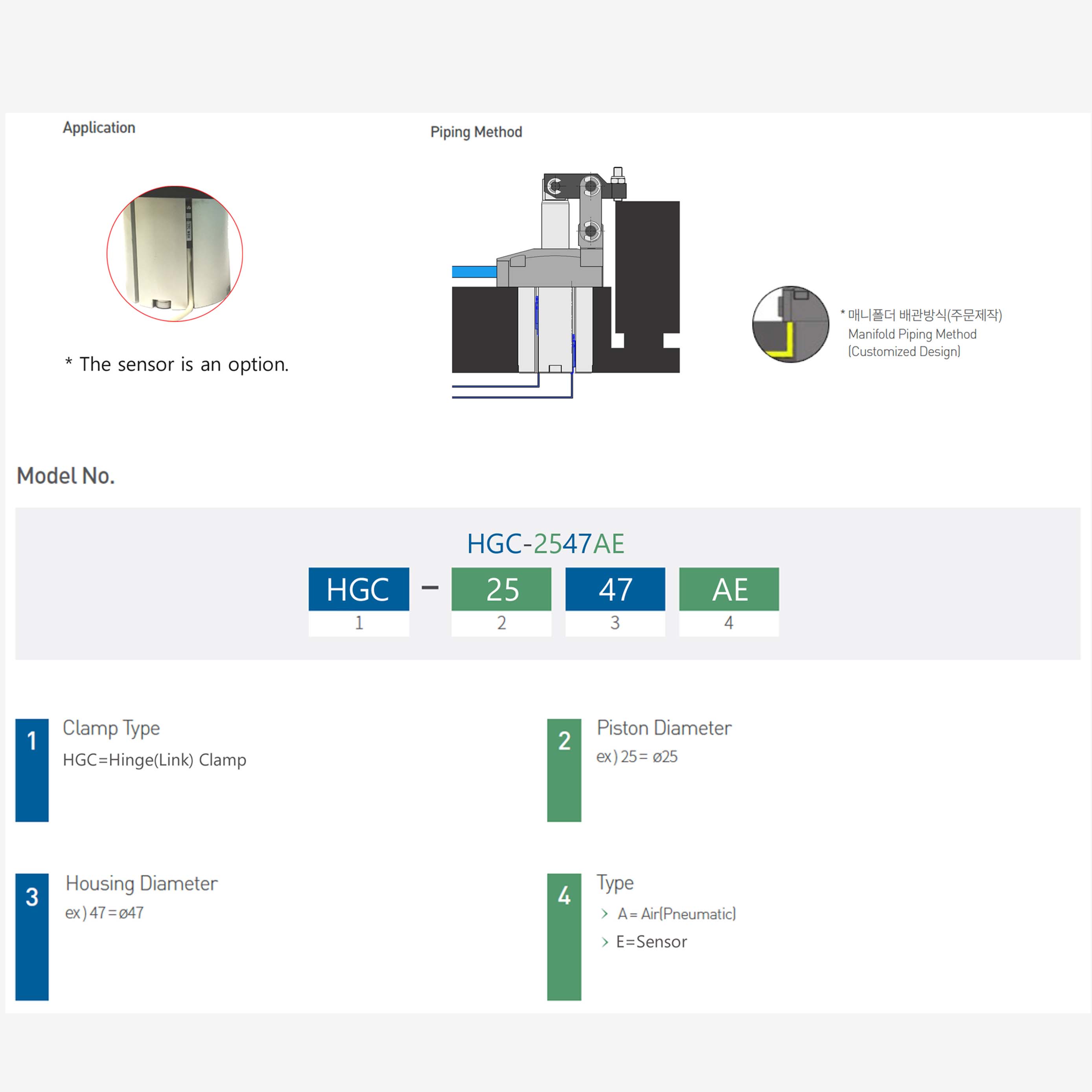The width and height of the screenshot is (1092, 1092).
Task: Click the Piping Method label
Action: click(476, 132)
